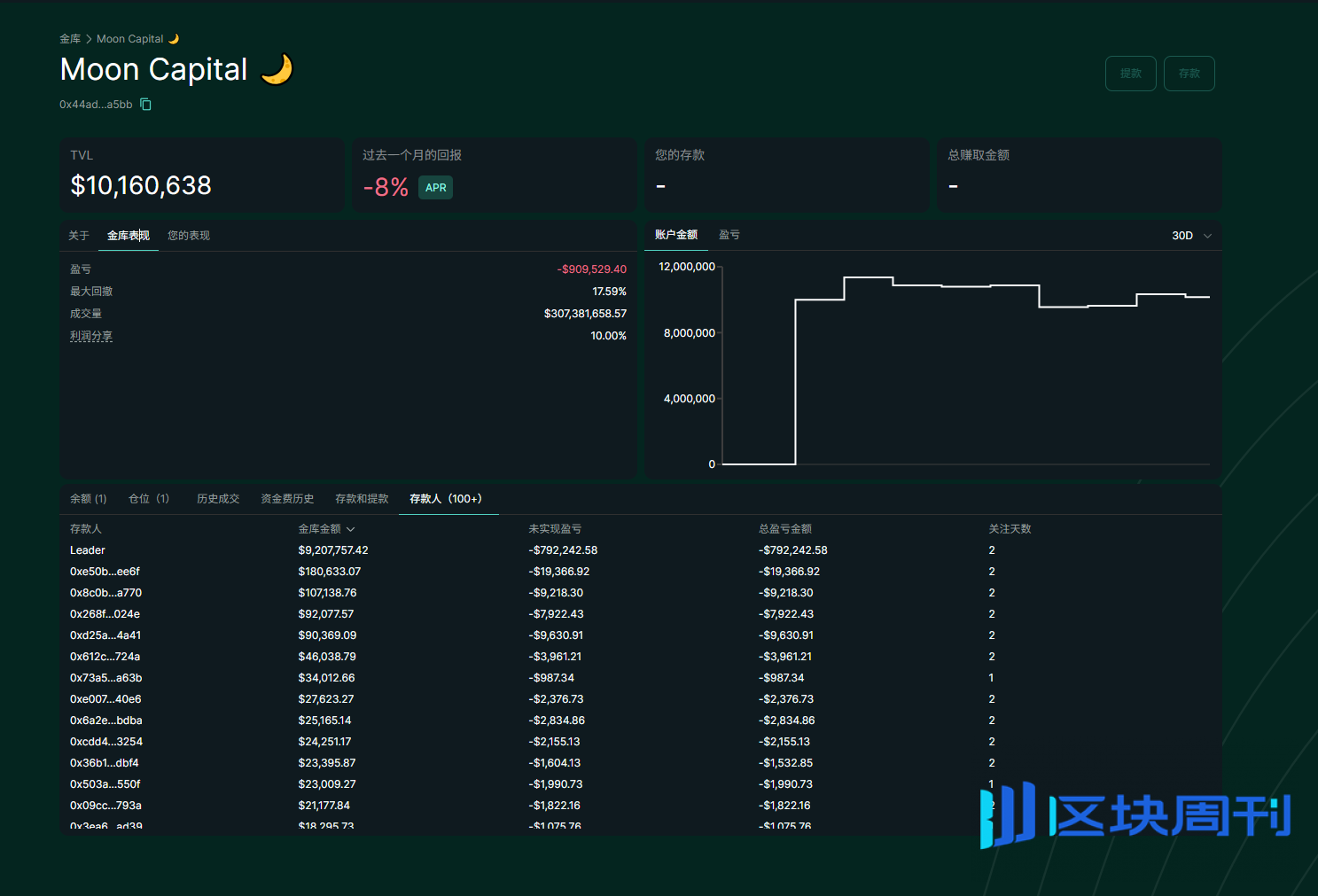Select depositor 0xe50b...ee6f

coord(640,572)
